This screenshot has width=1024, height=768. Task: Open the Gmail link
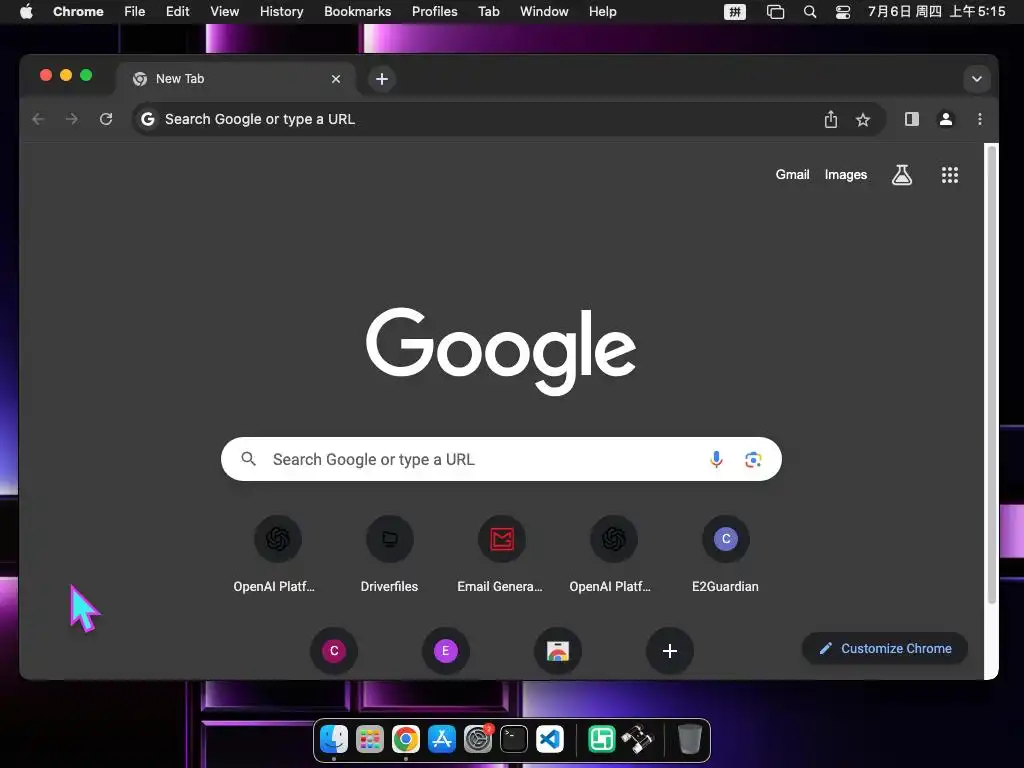[x=792, y=174]
